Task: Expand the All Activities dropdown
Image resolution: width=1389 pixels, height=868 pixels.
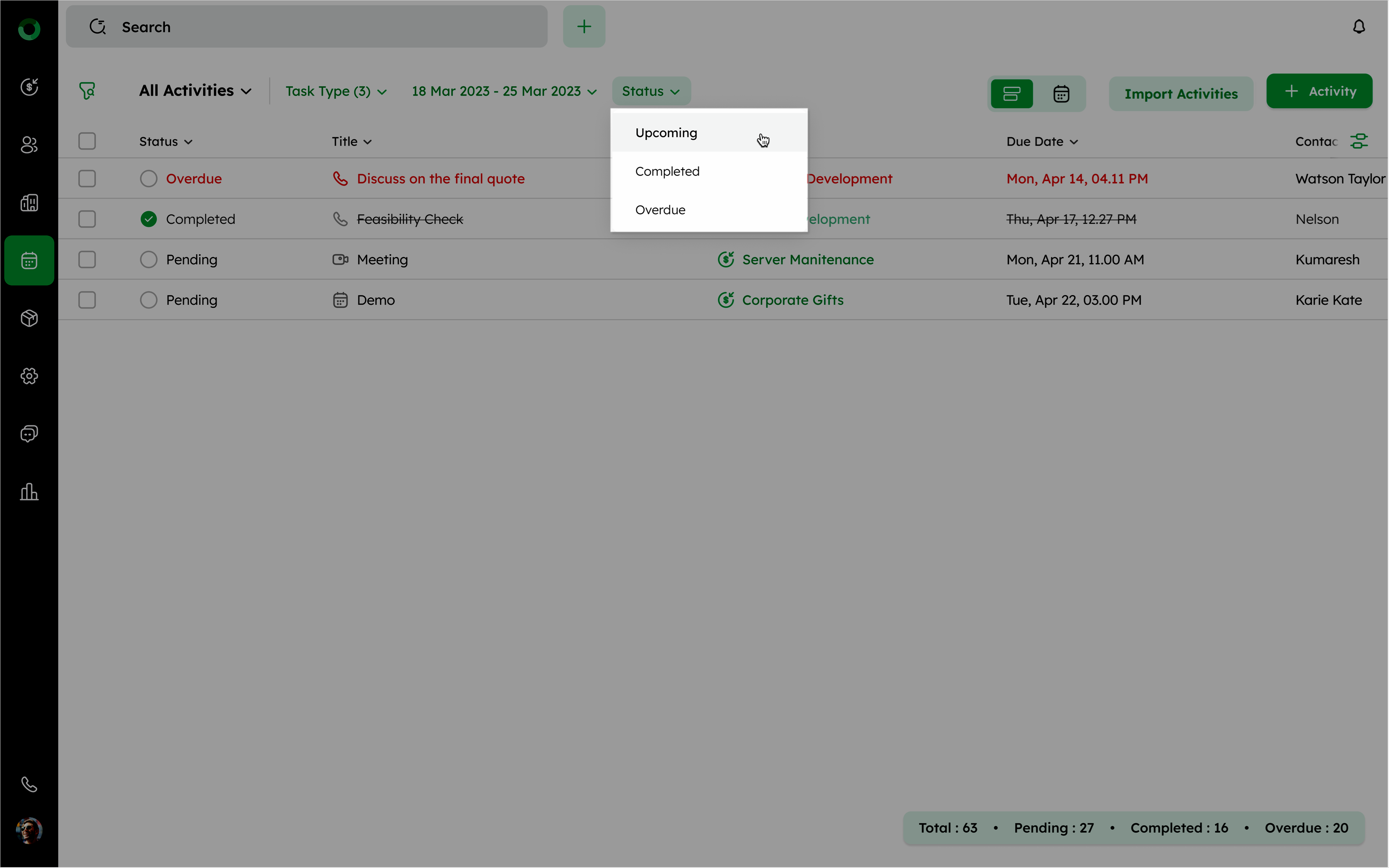Action: click(195, 91)
